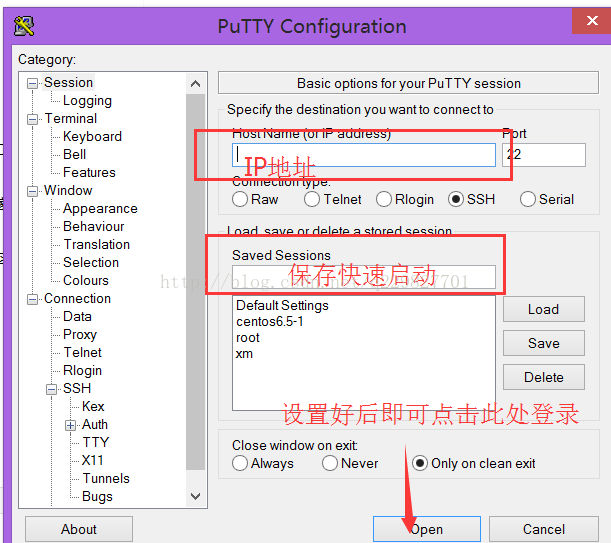Open the Tunnels category
611x543 pixels.
tap(106, 478)
